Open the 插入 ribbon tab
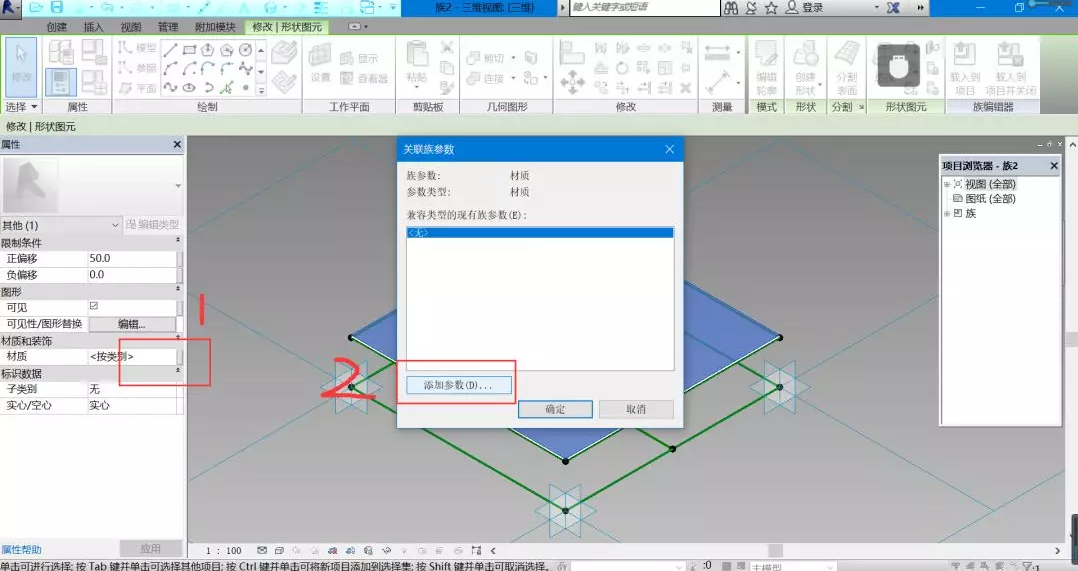The height and width of the screenshot is (571, 1078). pos(93,27)
